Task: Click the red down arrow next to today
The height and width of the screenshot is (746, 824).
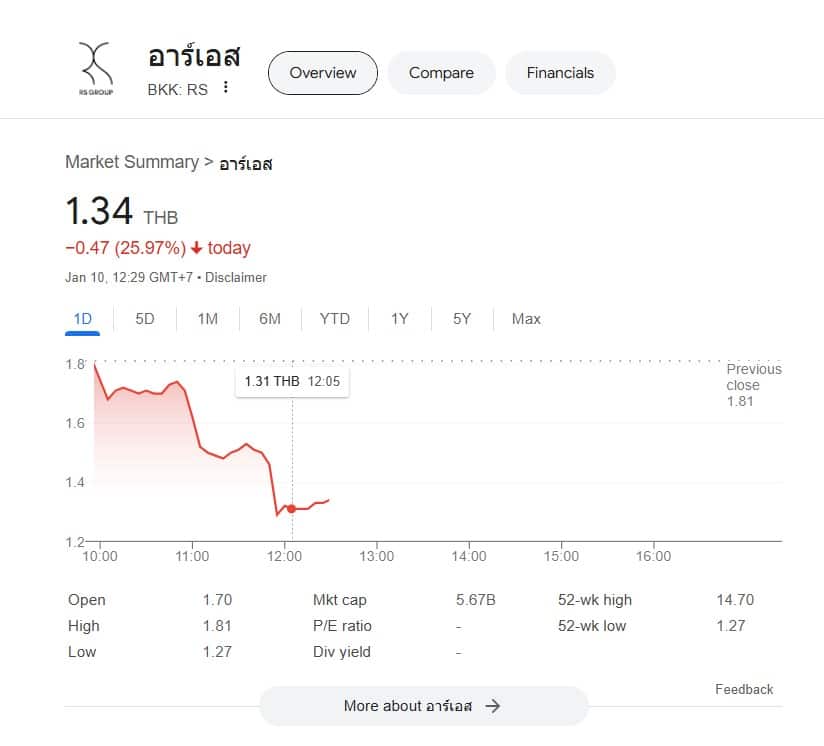Action: [x=197, y=248]
